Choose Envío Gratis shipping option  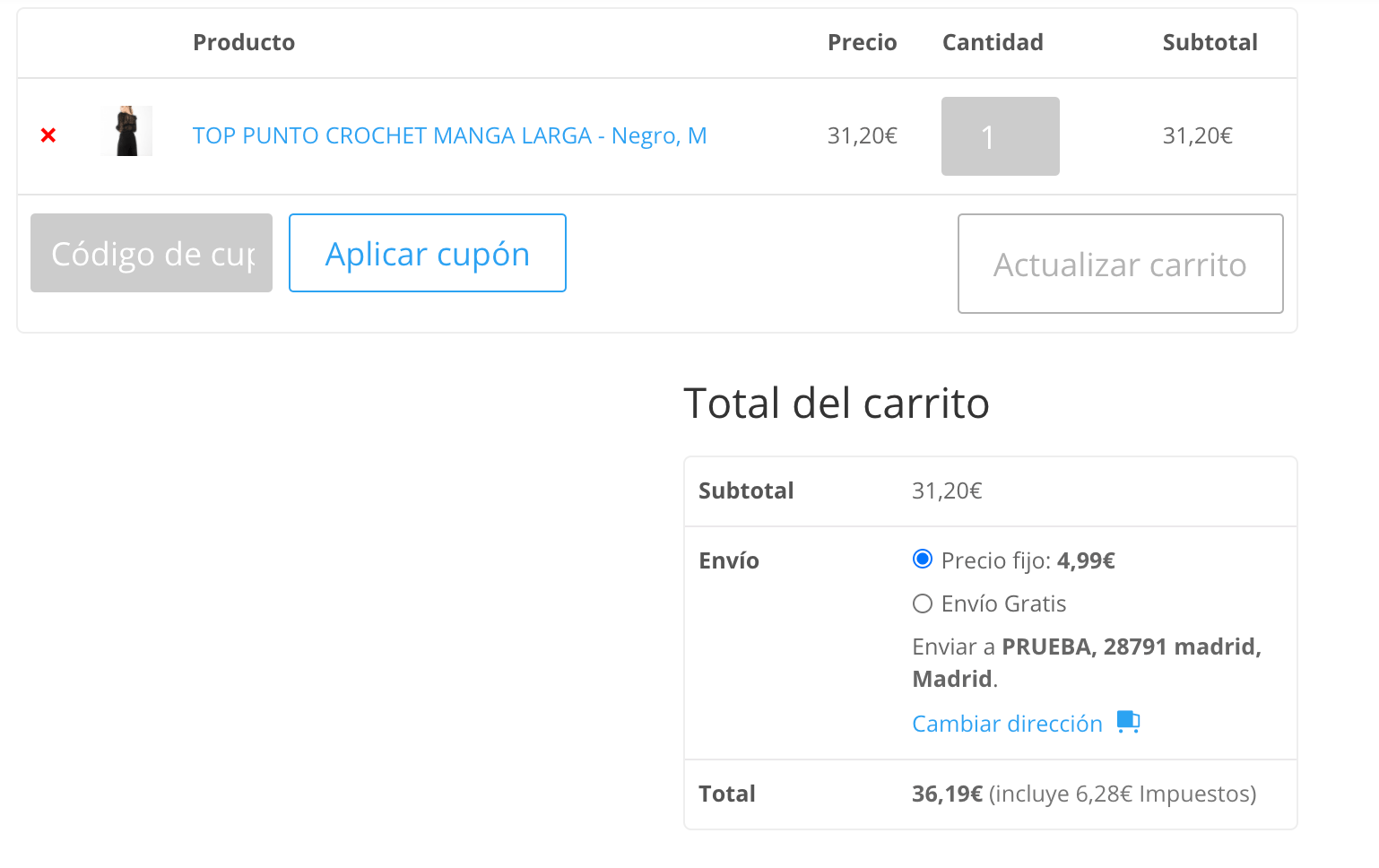click(923, 603)
